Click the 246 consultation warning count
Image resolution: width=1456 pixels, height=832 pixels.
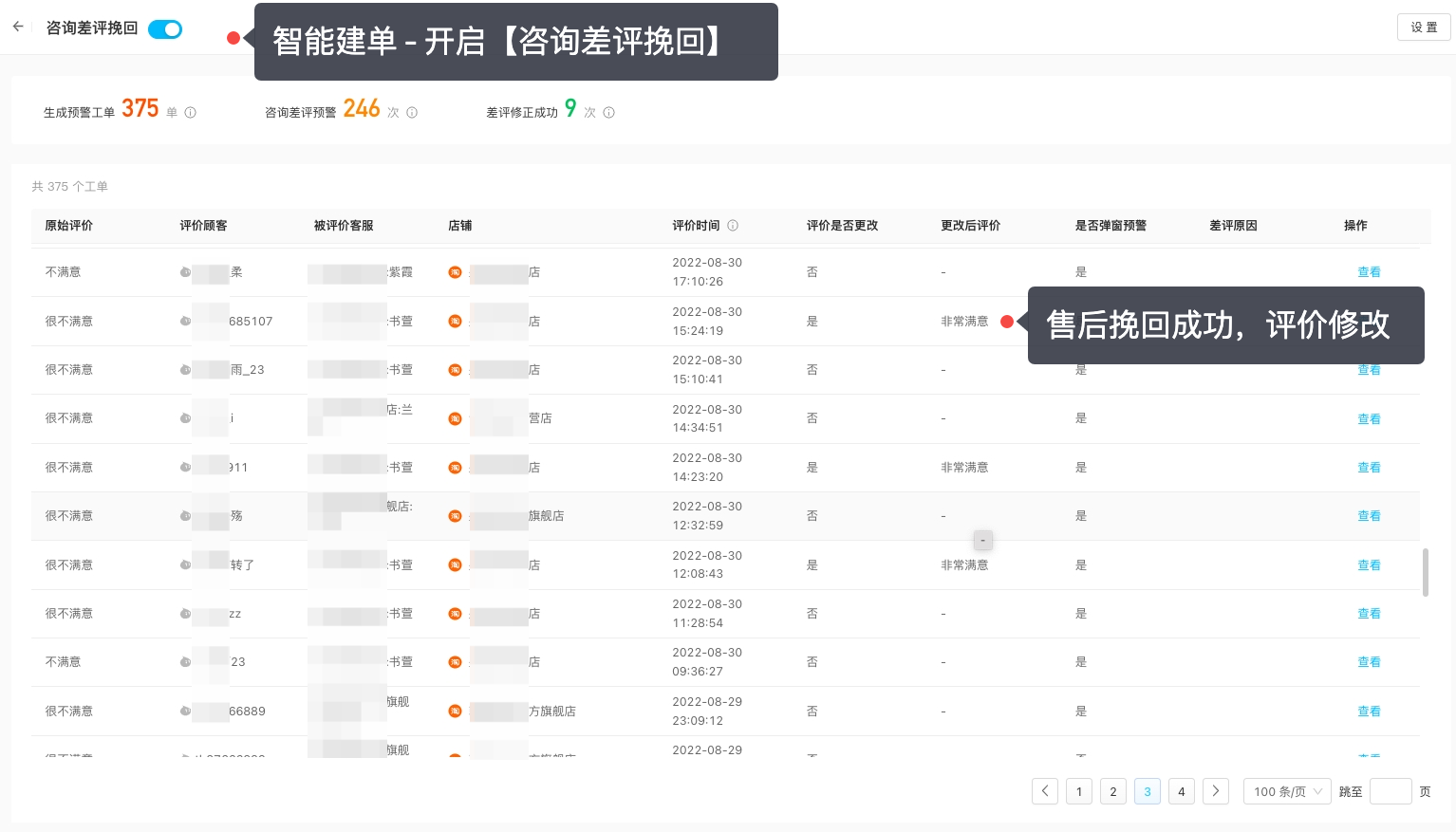click(362, 109)
